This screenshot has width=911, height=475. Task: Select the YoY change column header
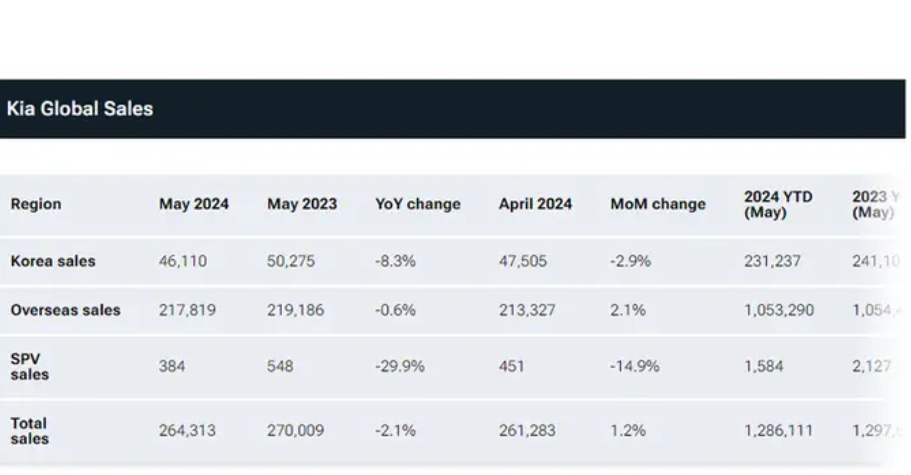[x=418, y=204]
